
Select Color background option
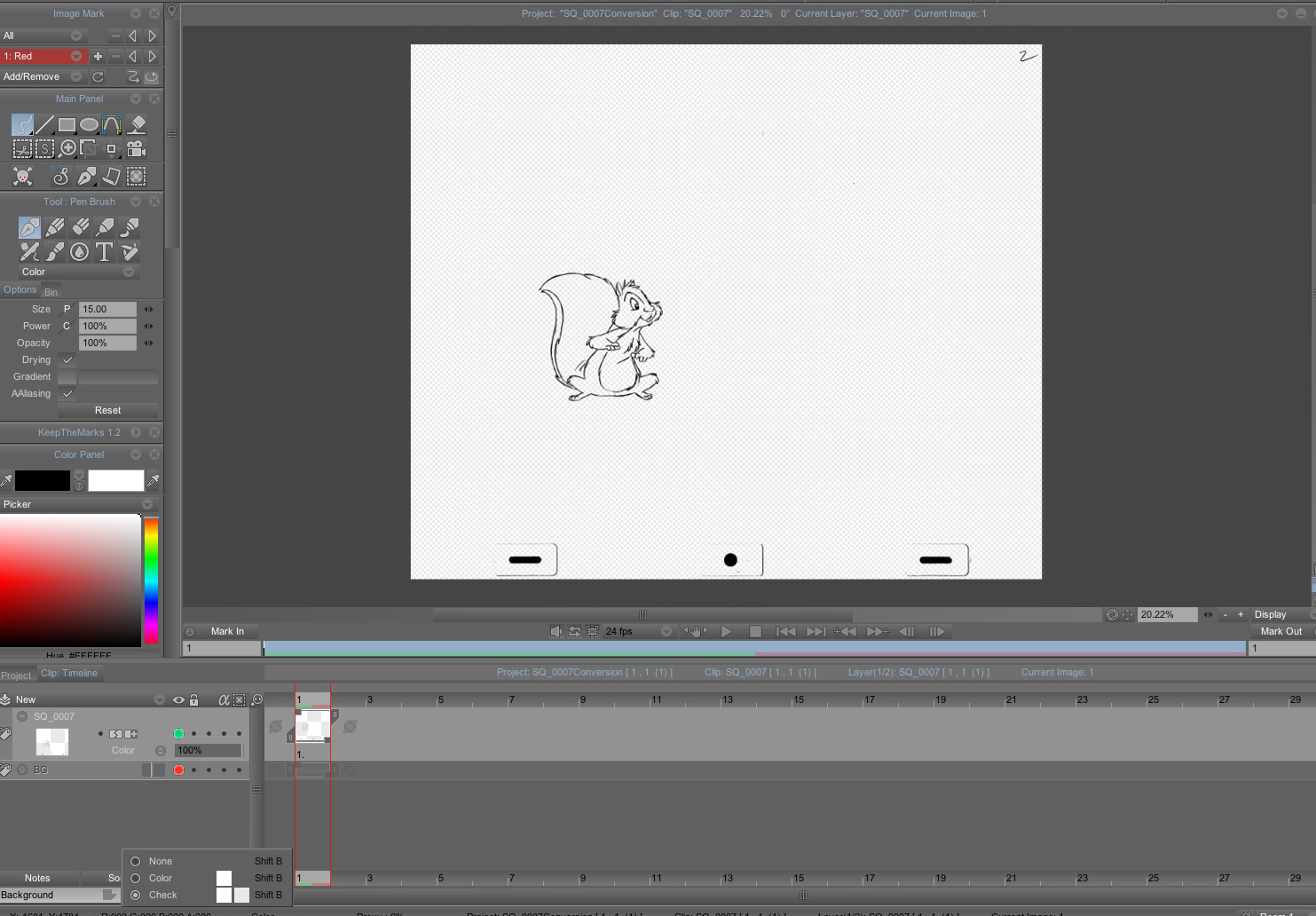pos(136,878)
